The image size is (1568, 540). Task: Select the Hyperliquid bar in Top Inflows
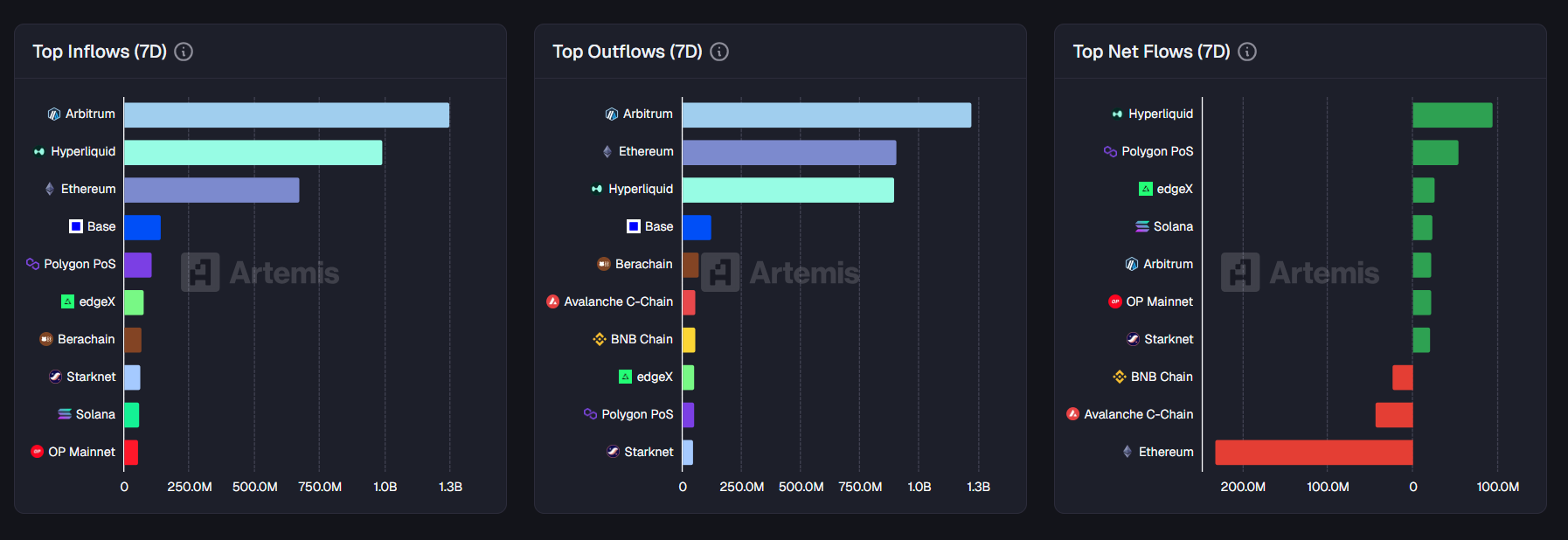click(253, 153)
